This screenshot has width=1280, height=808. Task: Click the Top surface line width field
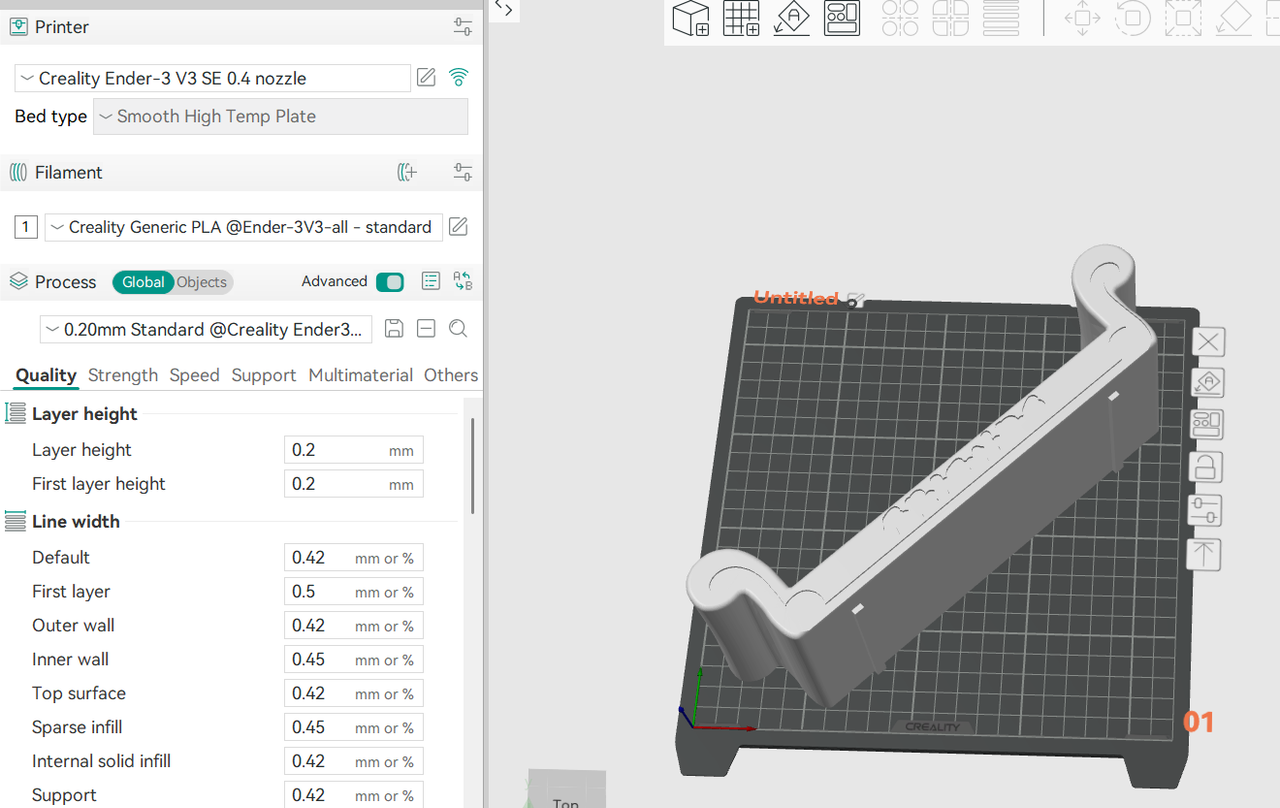click(354, 694)
